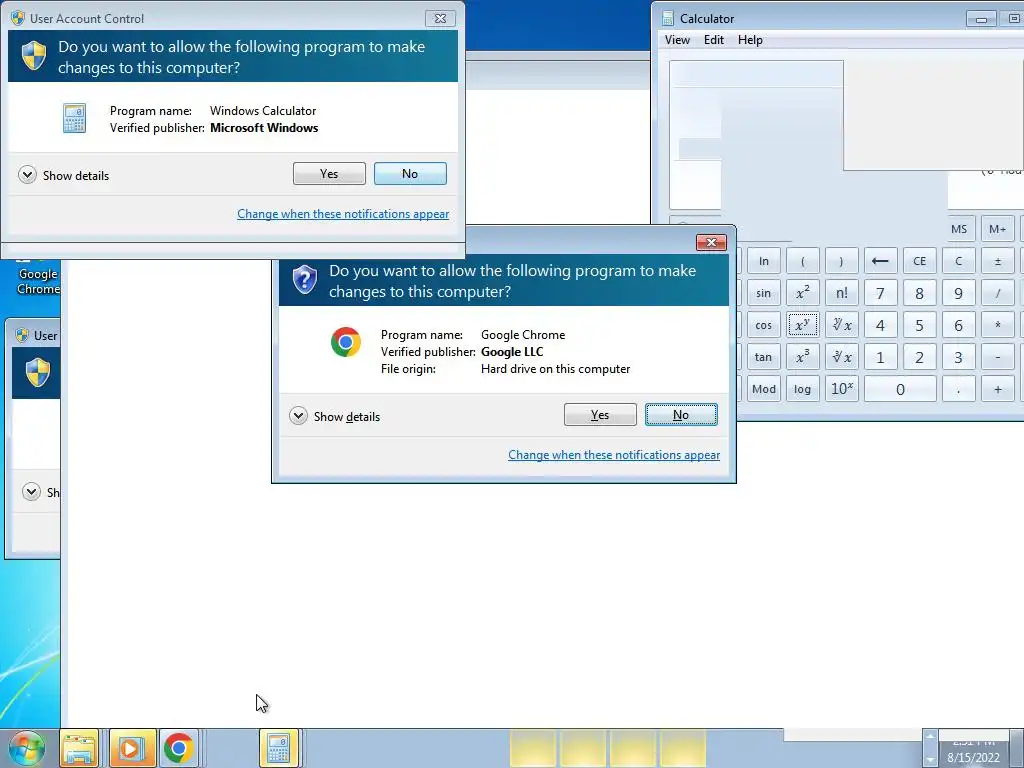Click the minus key in Calculator
The height and width of the screenshot is (768, 1024).
pyautogui.click(x=998, y=357)
